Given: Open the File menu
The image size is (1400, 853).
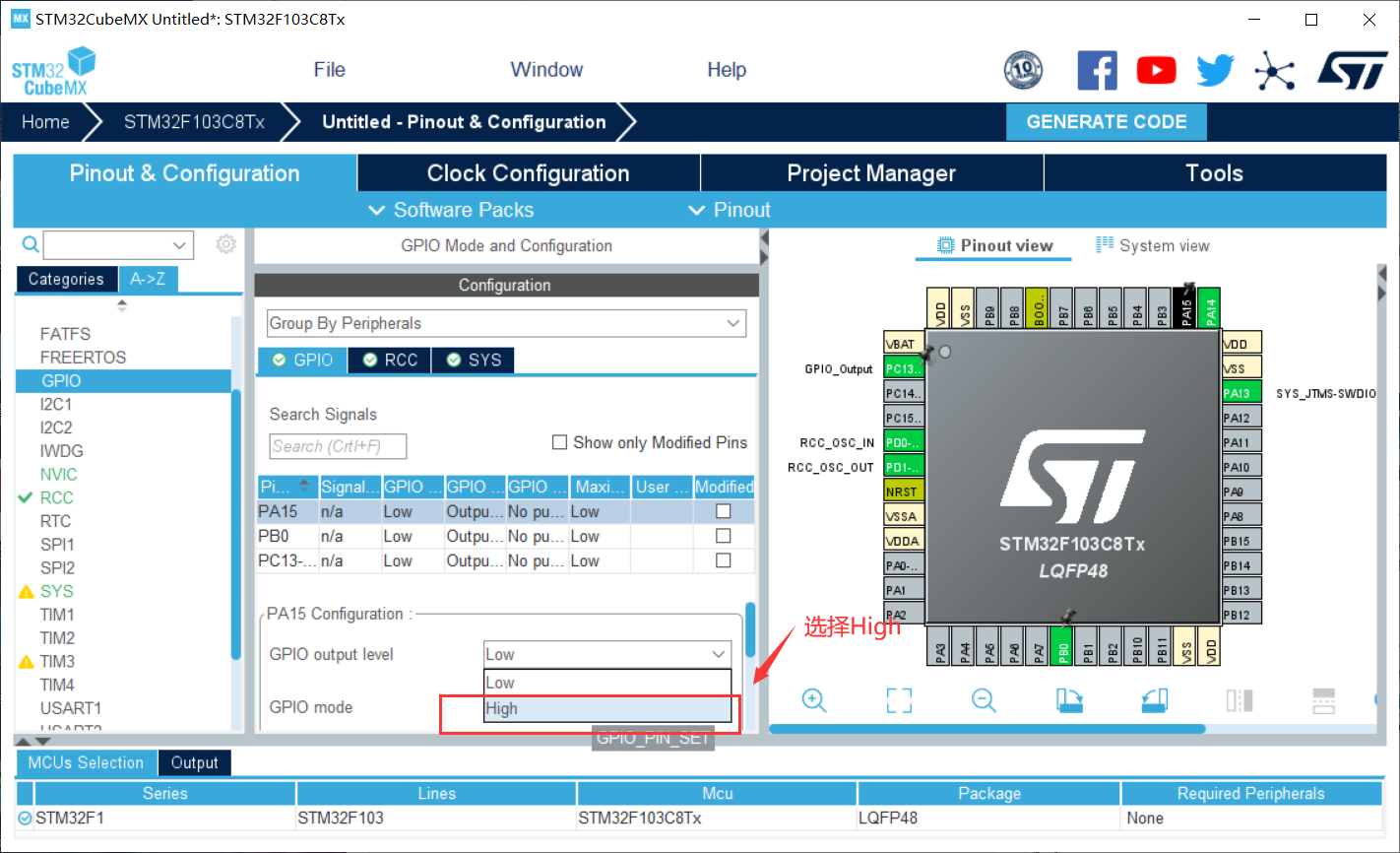Looking at the screenshot, I should point(329,70).
